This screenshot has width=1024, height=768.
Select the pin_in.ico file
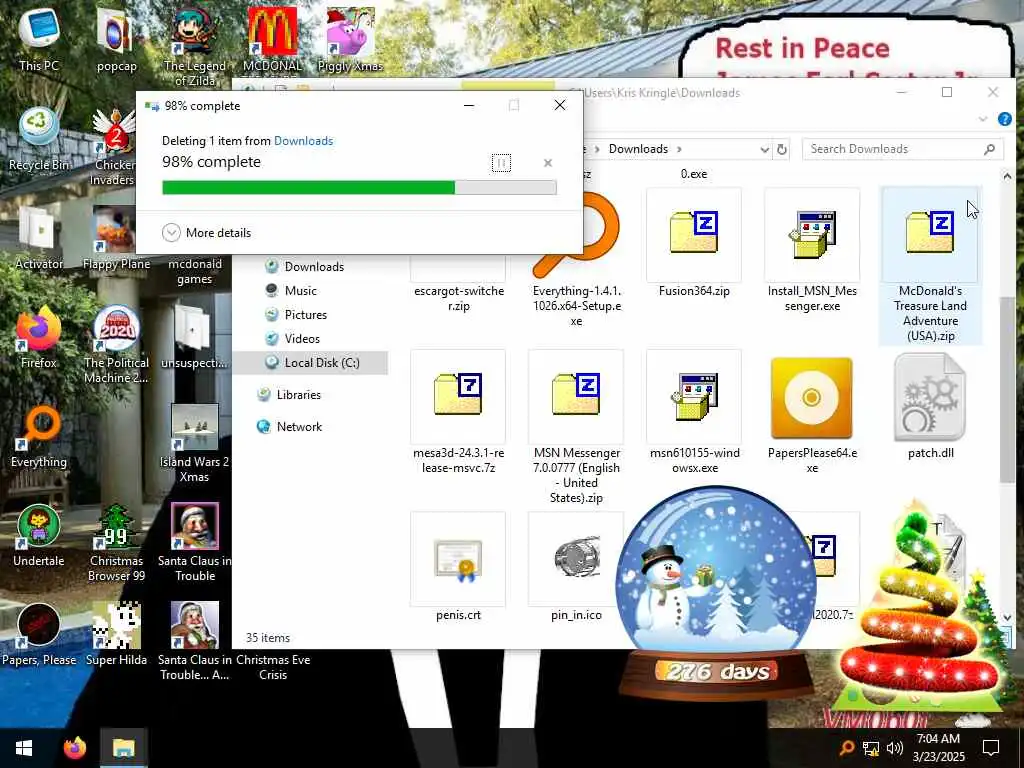tap(576, 567)
